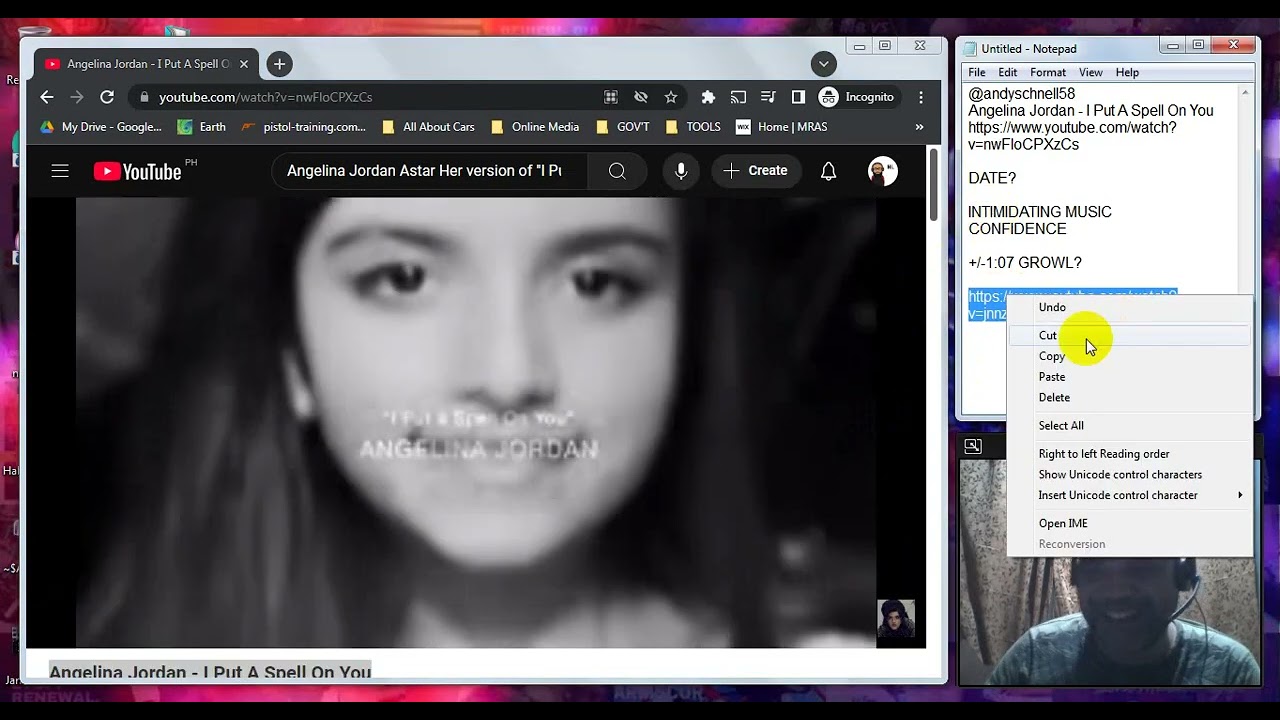Open the tab search dropdown arrow
Viewport: 1280px width, 720px height.
(823, 64)
